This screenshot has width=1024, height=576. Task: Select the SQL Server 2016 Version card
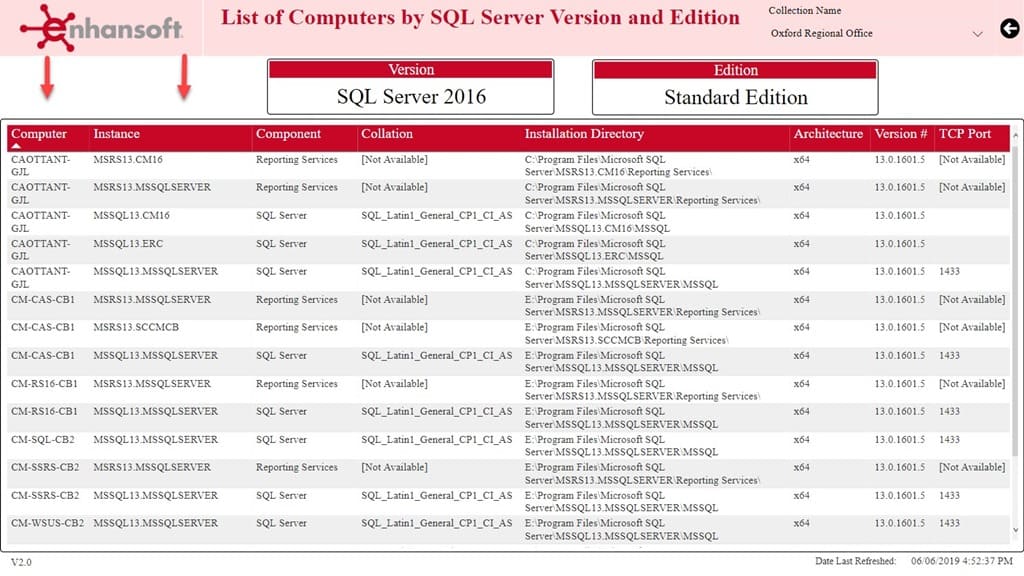pyautogui.click(x=410, y=87)
